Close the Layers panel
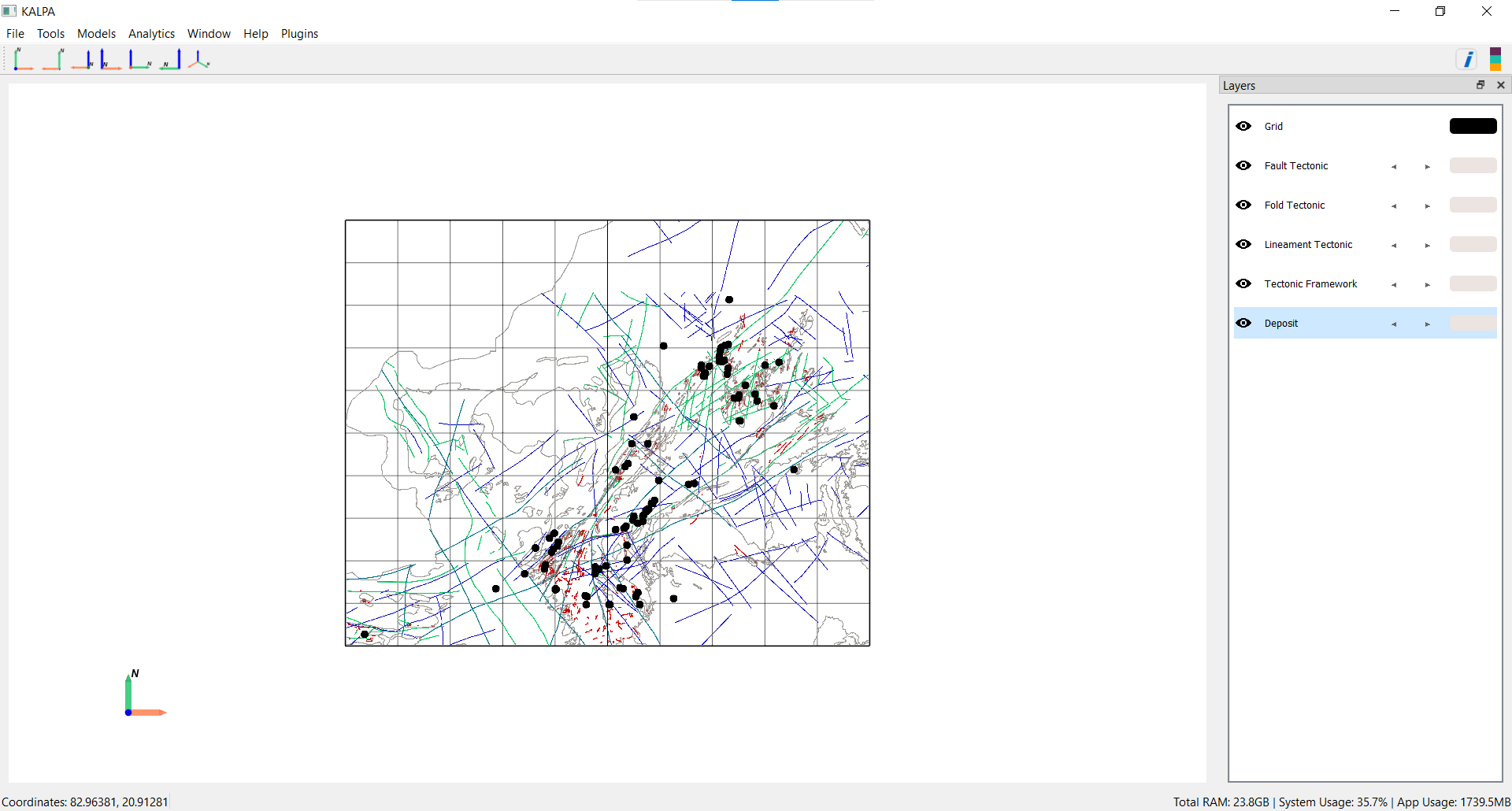This screenshot has height=811, width=1512. click(x=1501, y=85)
